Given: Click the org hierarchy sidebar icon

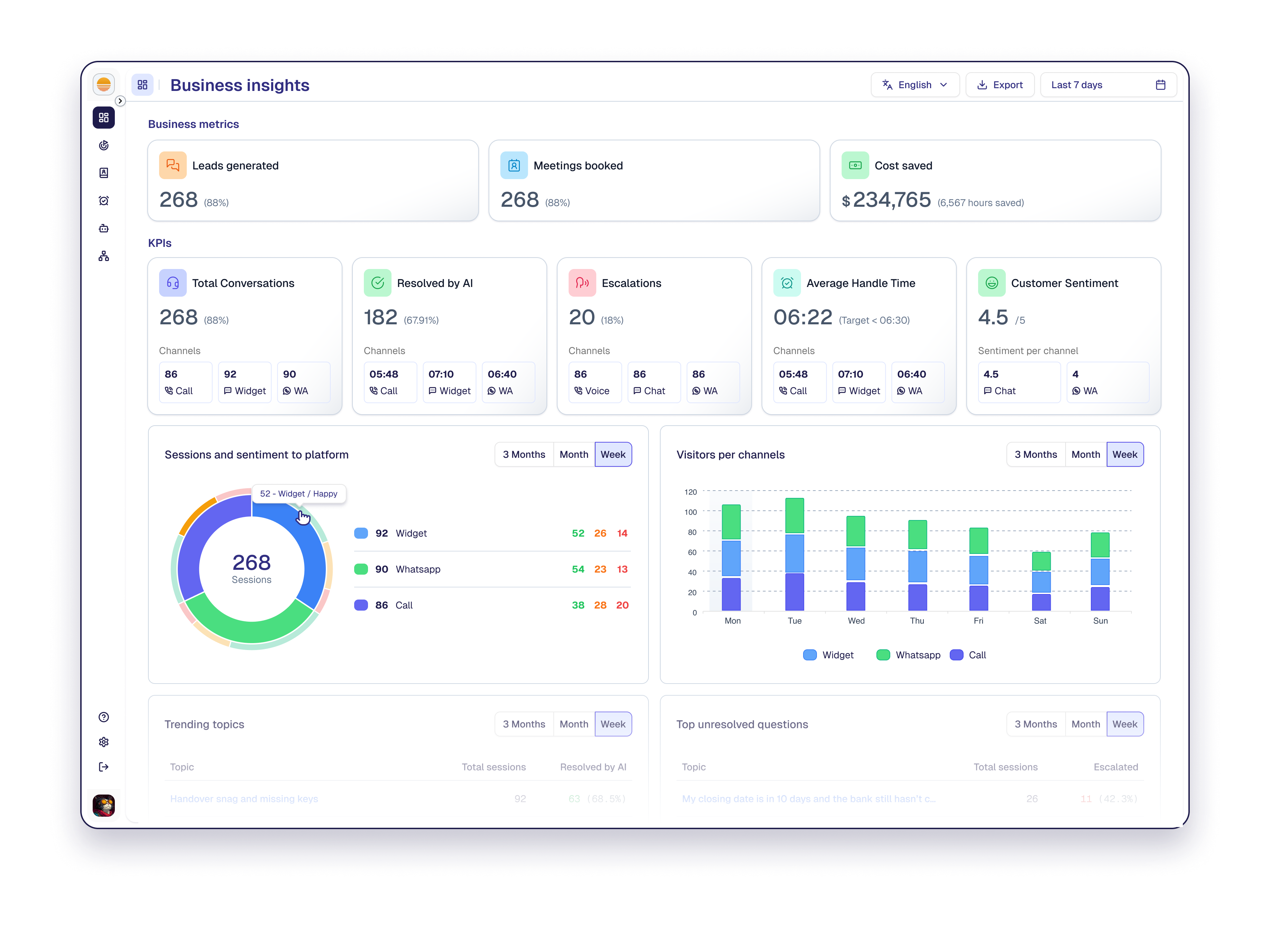Looking at the screenshot, I should [x=103, y=256].
